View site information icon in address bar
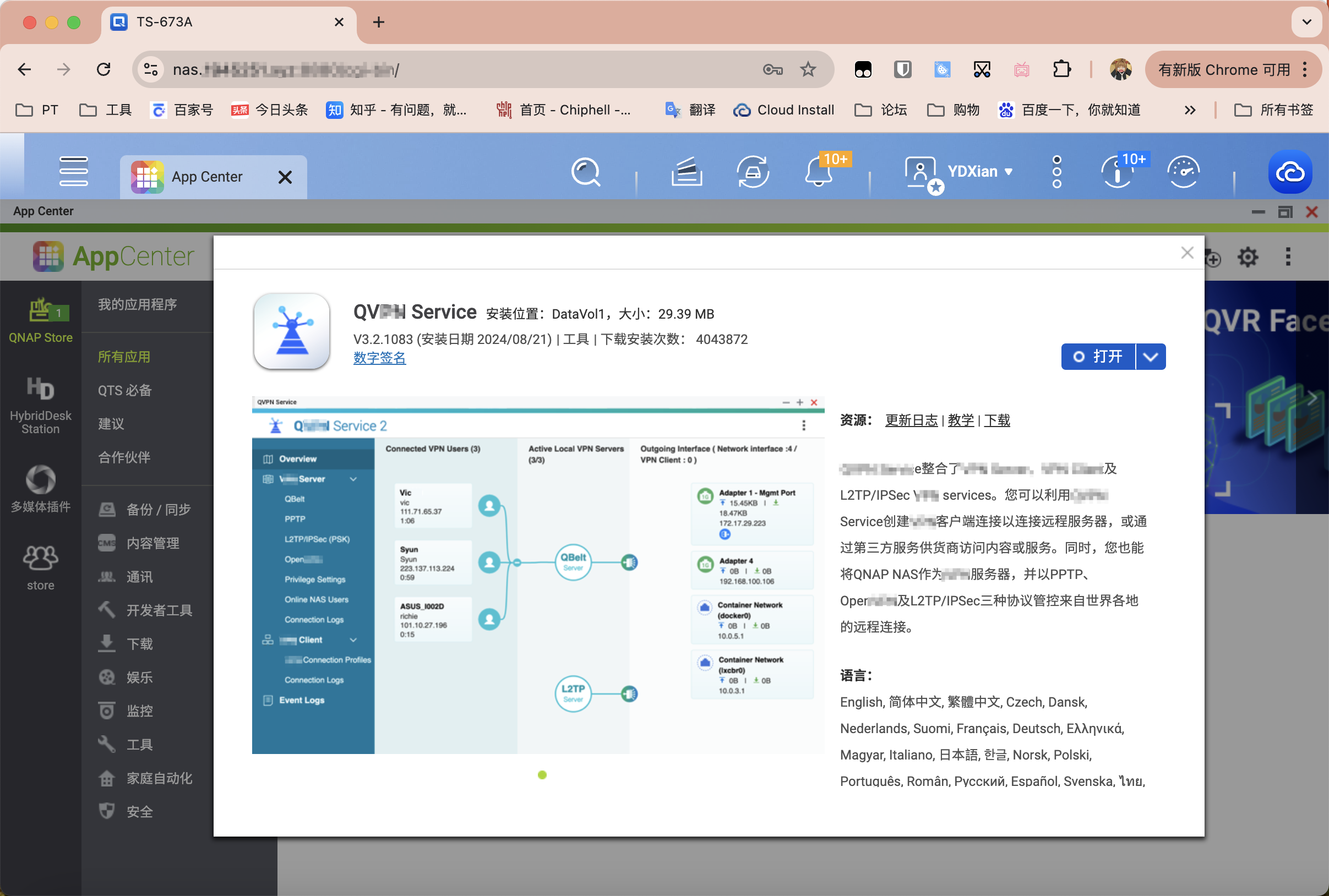 [151, 70]
